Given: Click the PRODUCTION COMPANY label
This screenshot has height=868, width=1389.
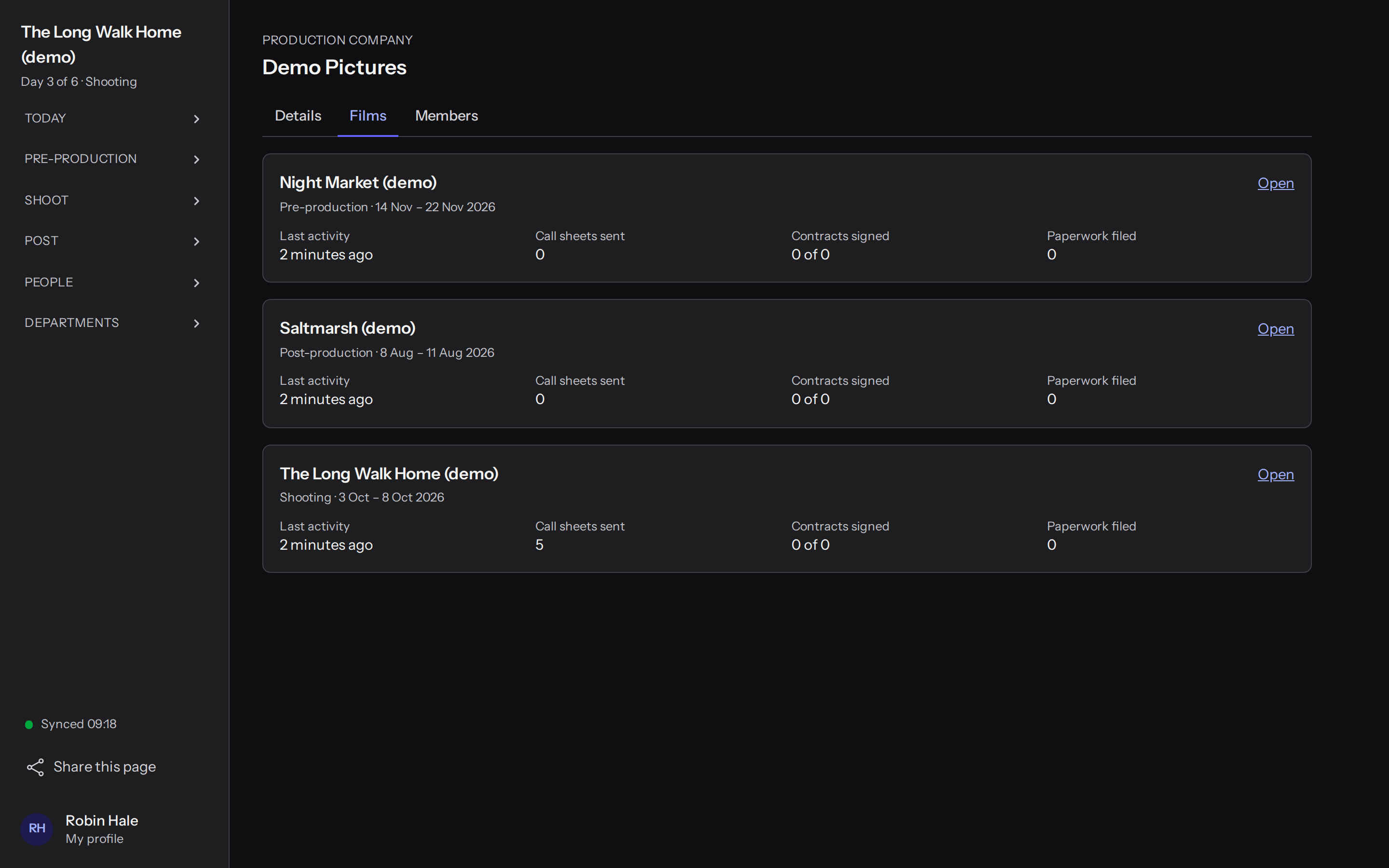Looking at the screenshot, I should click(x=338, y=40).
